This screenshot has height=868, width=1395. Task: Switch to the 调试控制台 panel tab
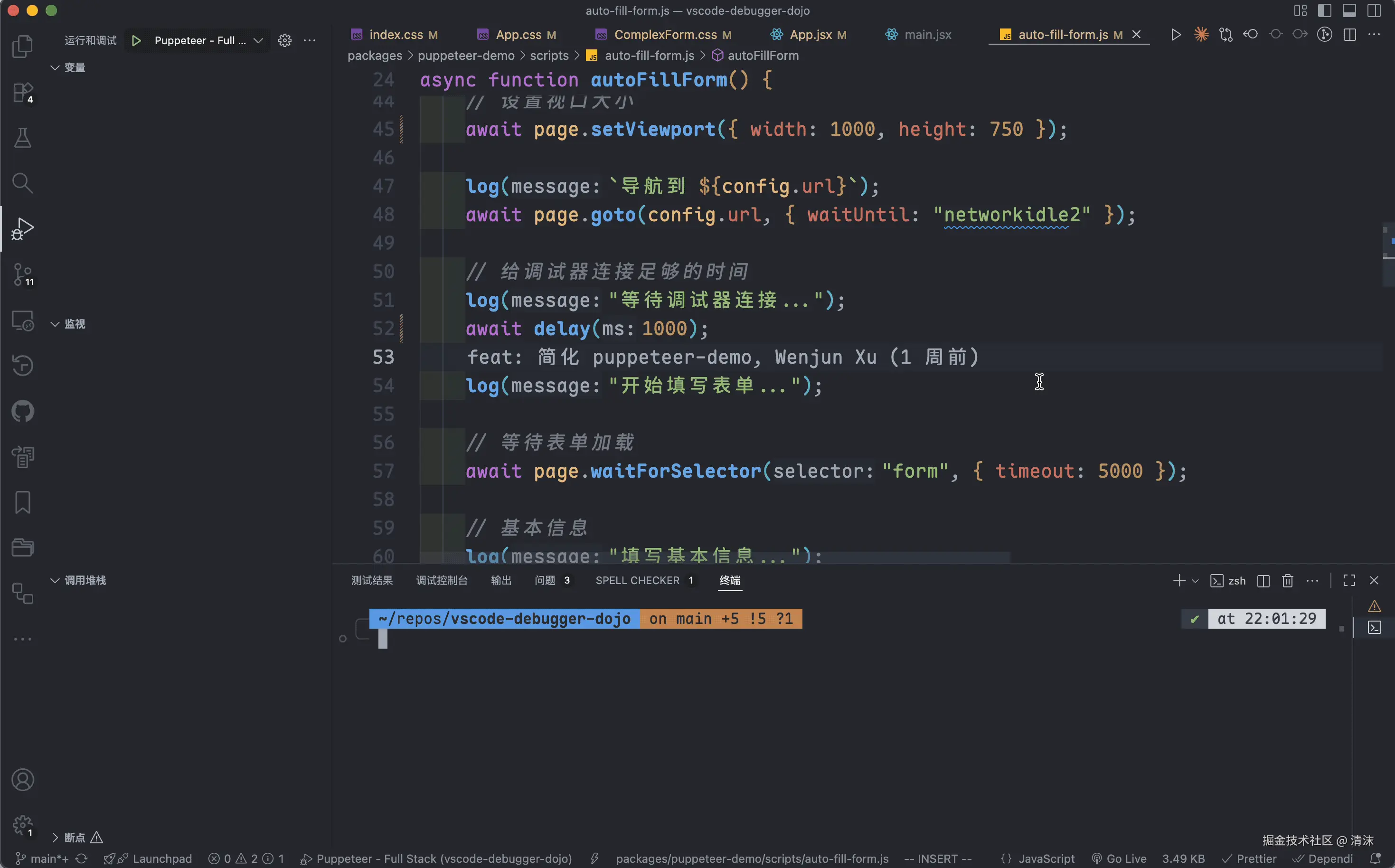[x=442, y=580]
